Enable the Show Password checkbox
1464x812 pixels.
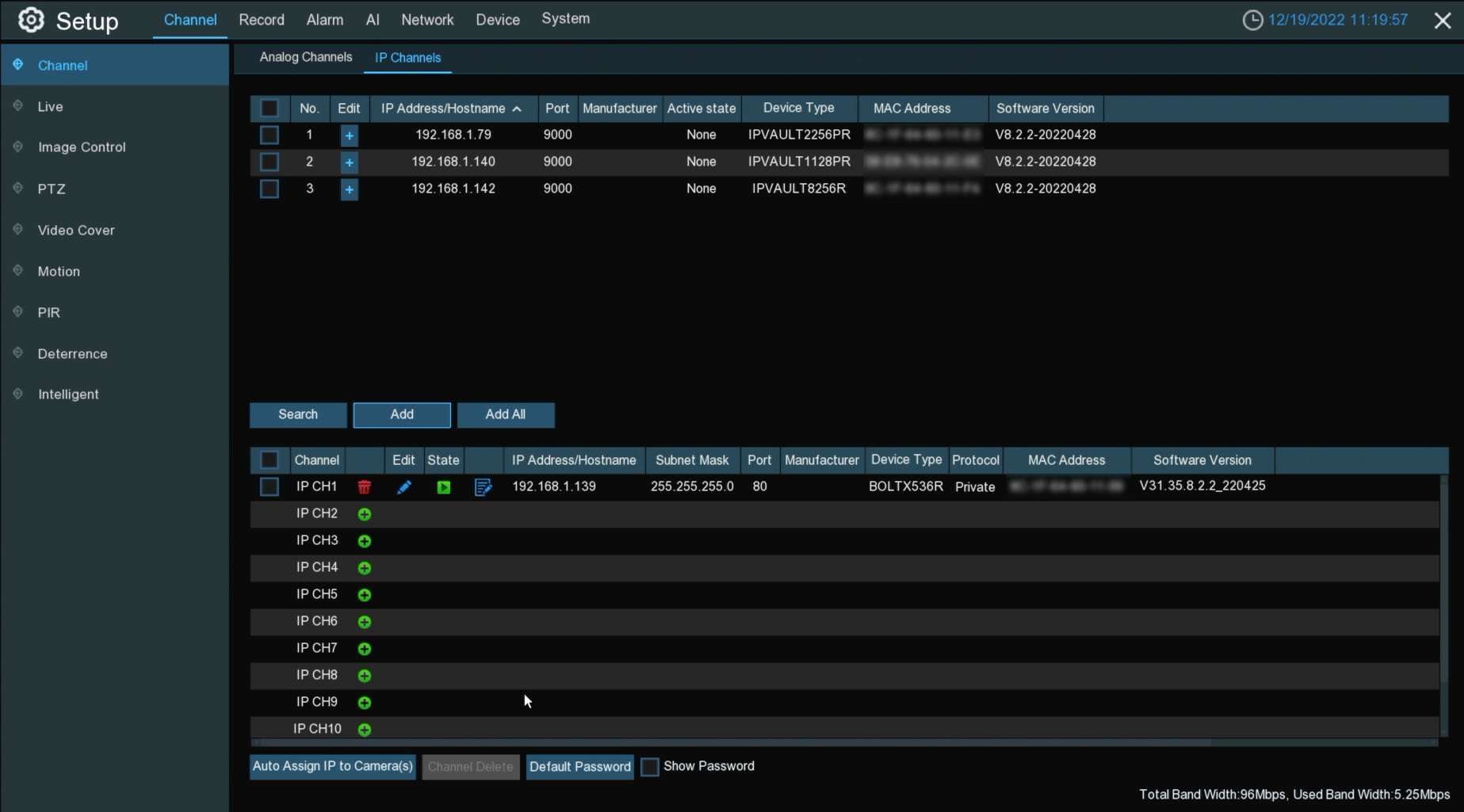(x=650, y=767)
